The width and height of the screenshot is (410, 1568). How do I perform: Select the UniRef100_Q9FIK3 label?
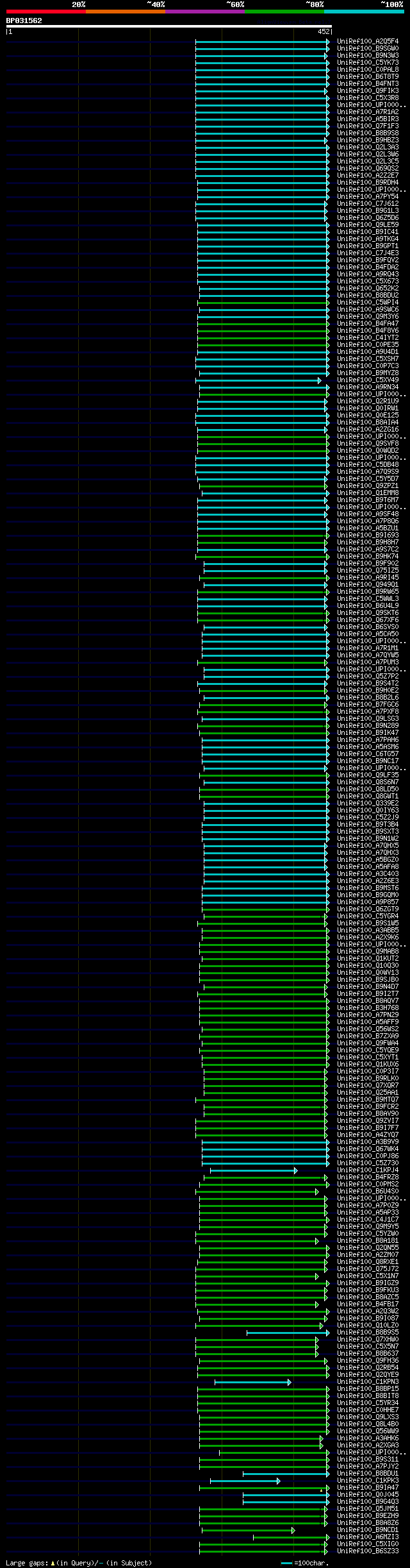pyautogui.click(x=368, y=91)
